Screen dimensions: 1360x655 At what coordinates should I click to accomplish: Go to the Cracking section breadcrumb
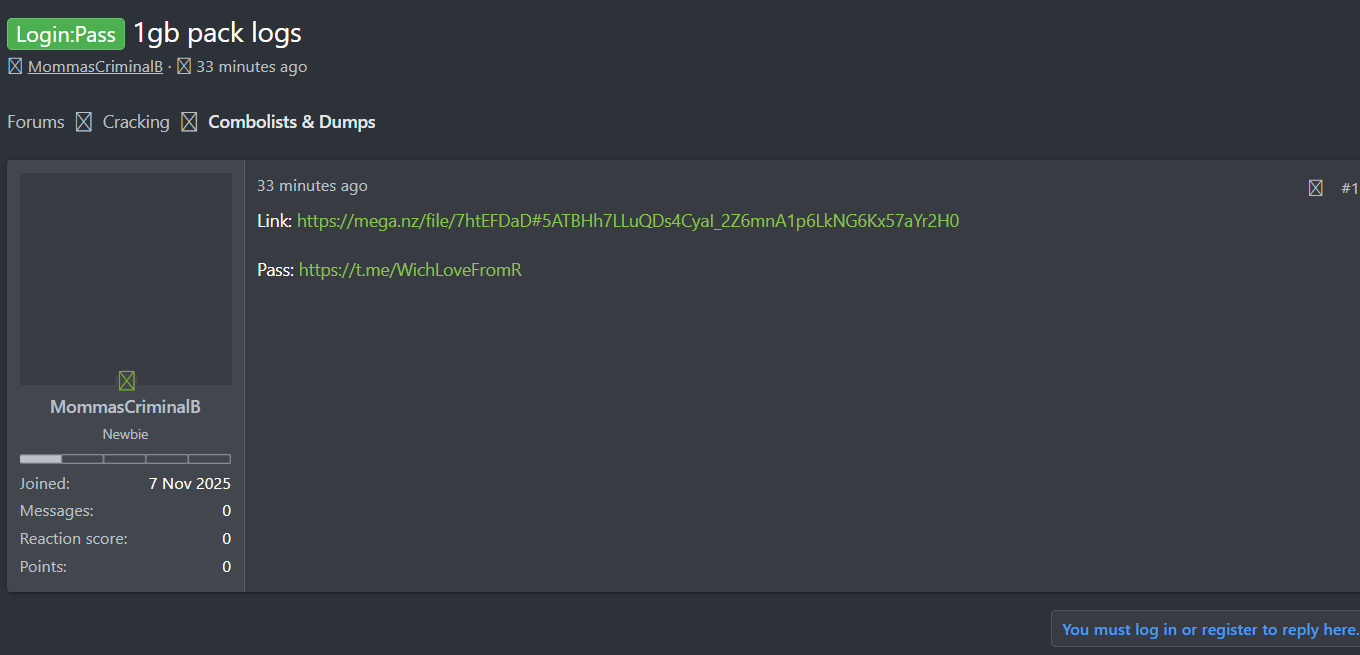[x=136, y=122]
